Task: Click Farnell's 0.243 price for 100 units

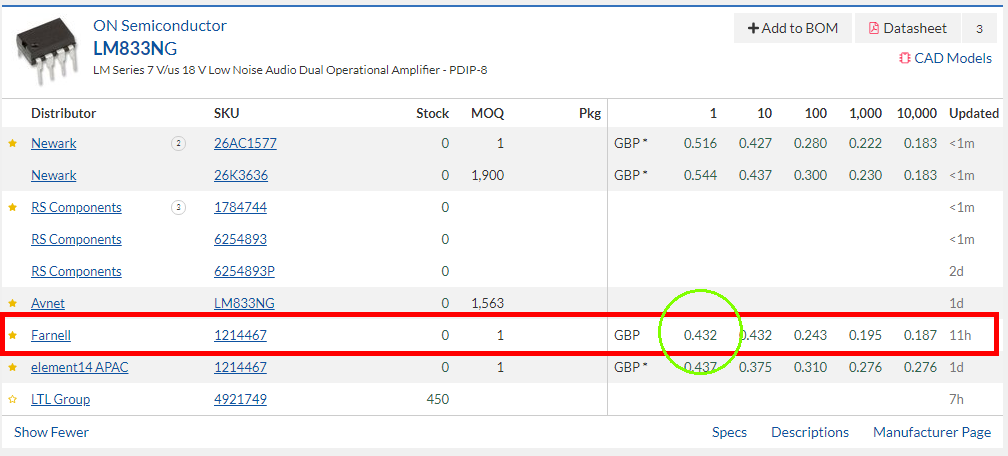Action: [x=810, y=335]
